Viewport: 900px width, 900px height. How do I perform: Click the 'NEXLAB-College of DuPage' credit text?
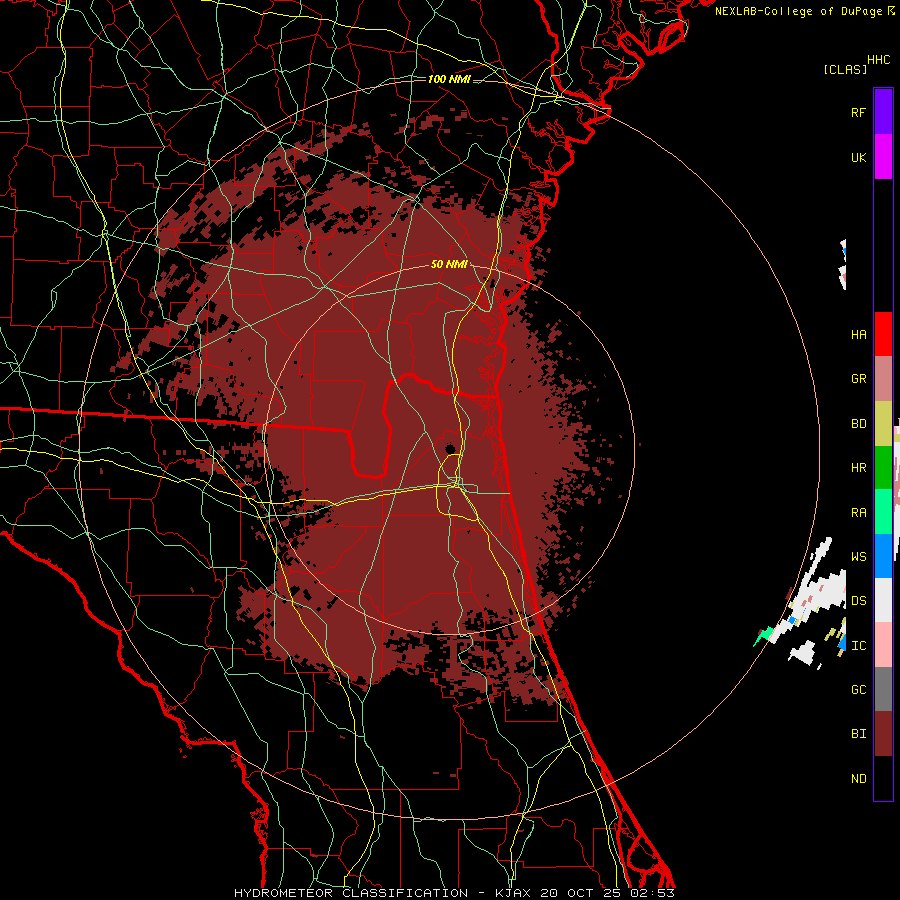[x=798, y=11]
